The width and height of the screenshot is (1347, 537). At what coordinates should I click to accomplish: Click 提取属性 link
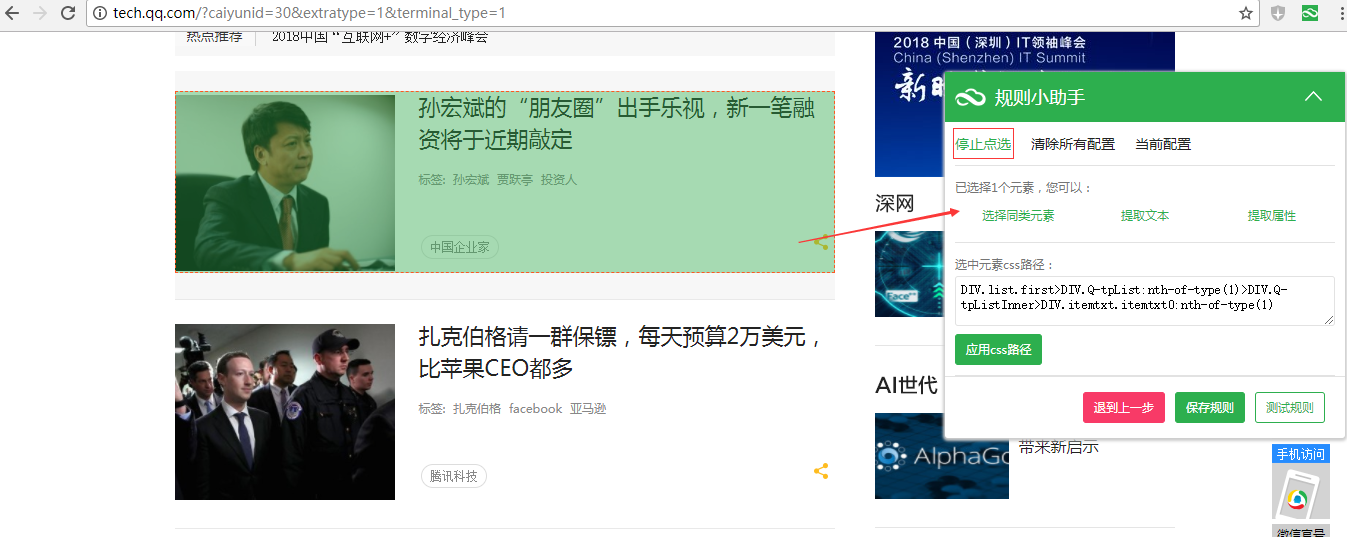pyautogui.click(x=1272, y=215)
